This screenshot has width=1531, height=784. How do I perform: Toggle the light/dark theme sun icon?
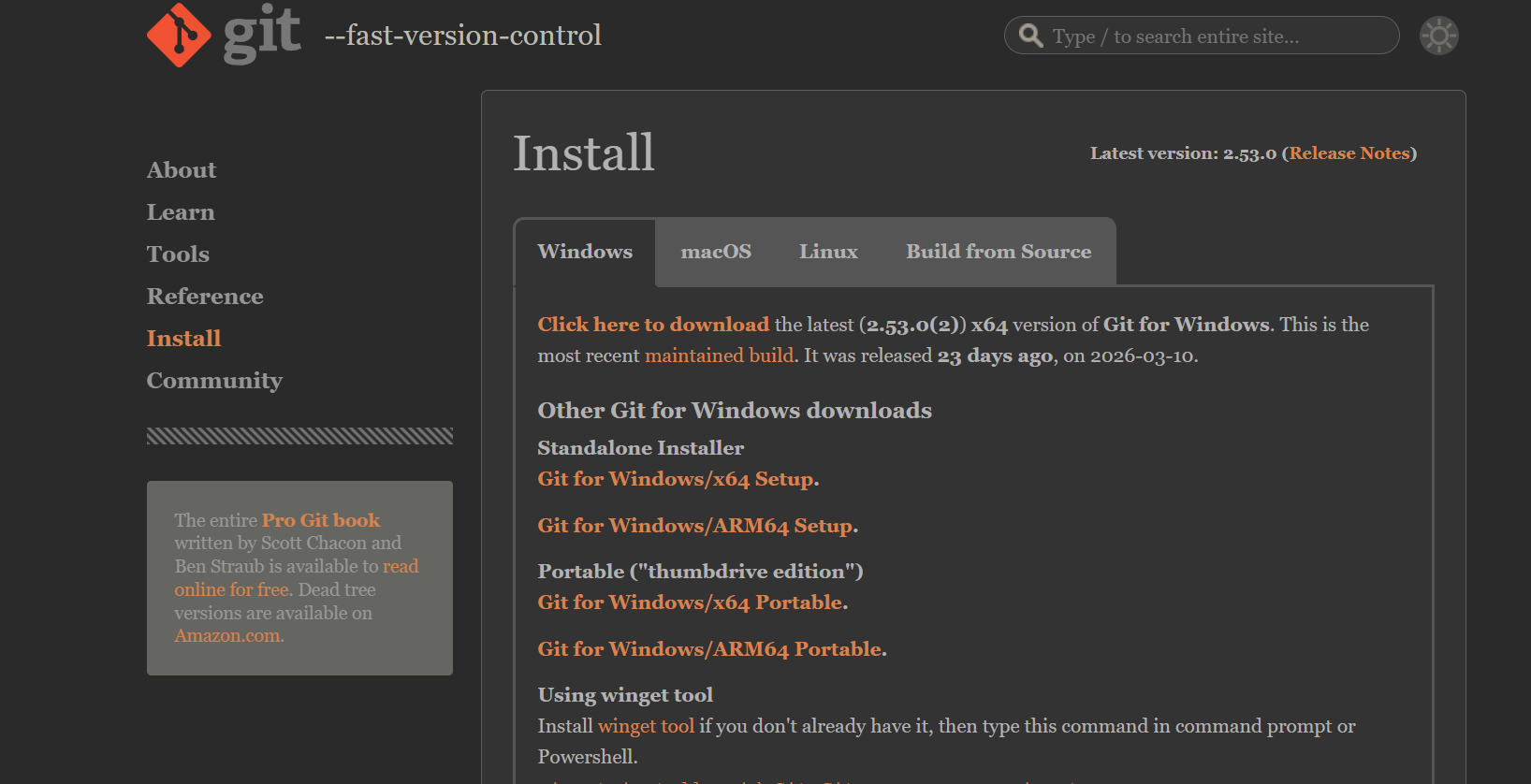(1439, 36)
